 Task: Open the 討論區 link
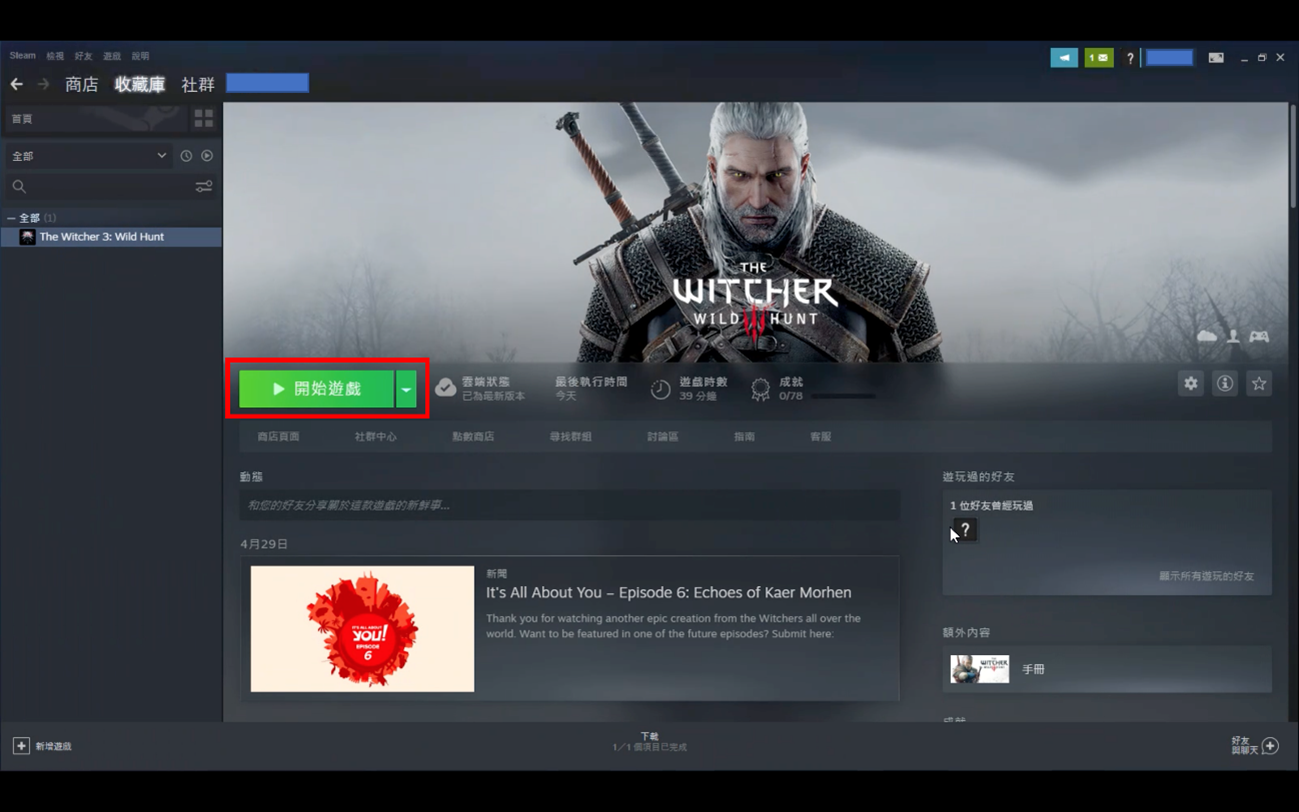pyautogui.click(x=662, y=437)
